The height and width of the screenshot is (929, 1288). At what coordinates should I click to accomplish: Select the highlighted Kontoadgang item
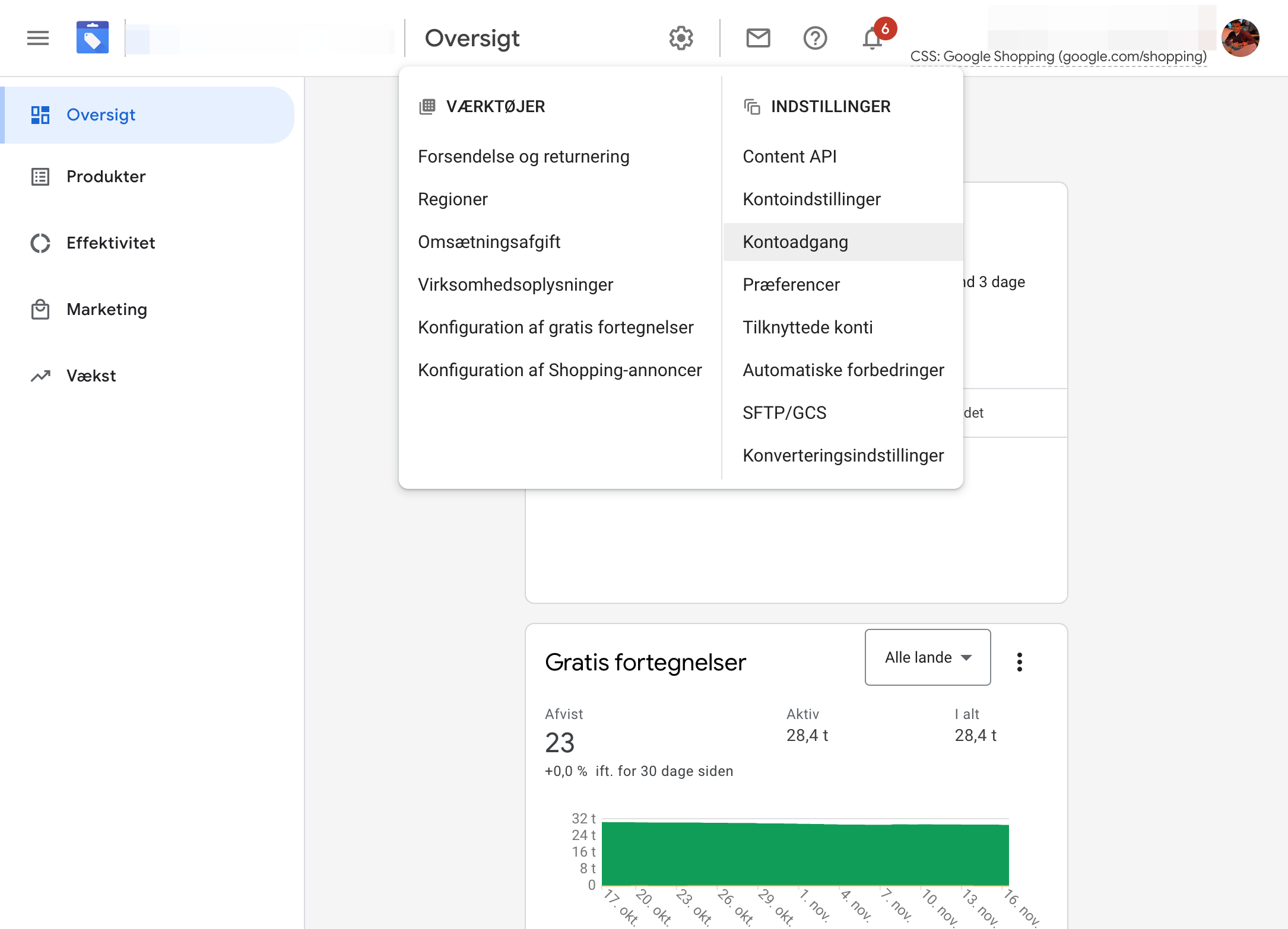pos(843,242)
